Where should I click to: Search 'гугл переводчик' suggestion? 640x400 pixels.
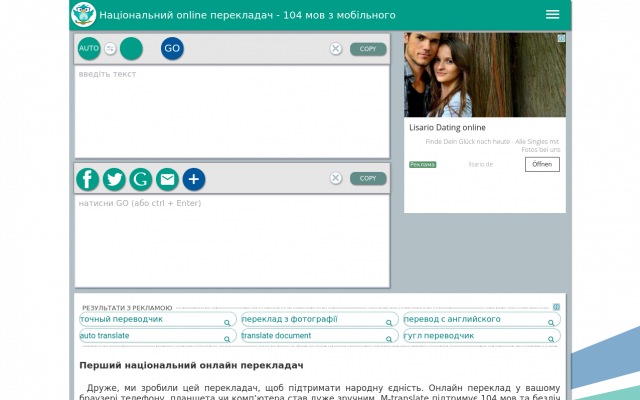(482, 336)
